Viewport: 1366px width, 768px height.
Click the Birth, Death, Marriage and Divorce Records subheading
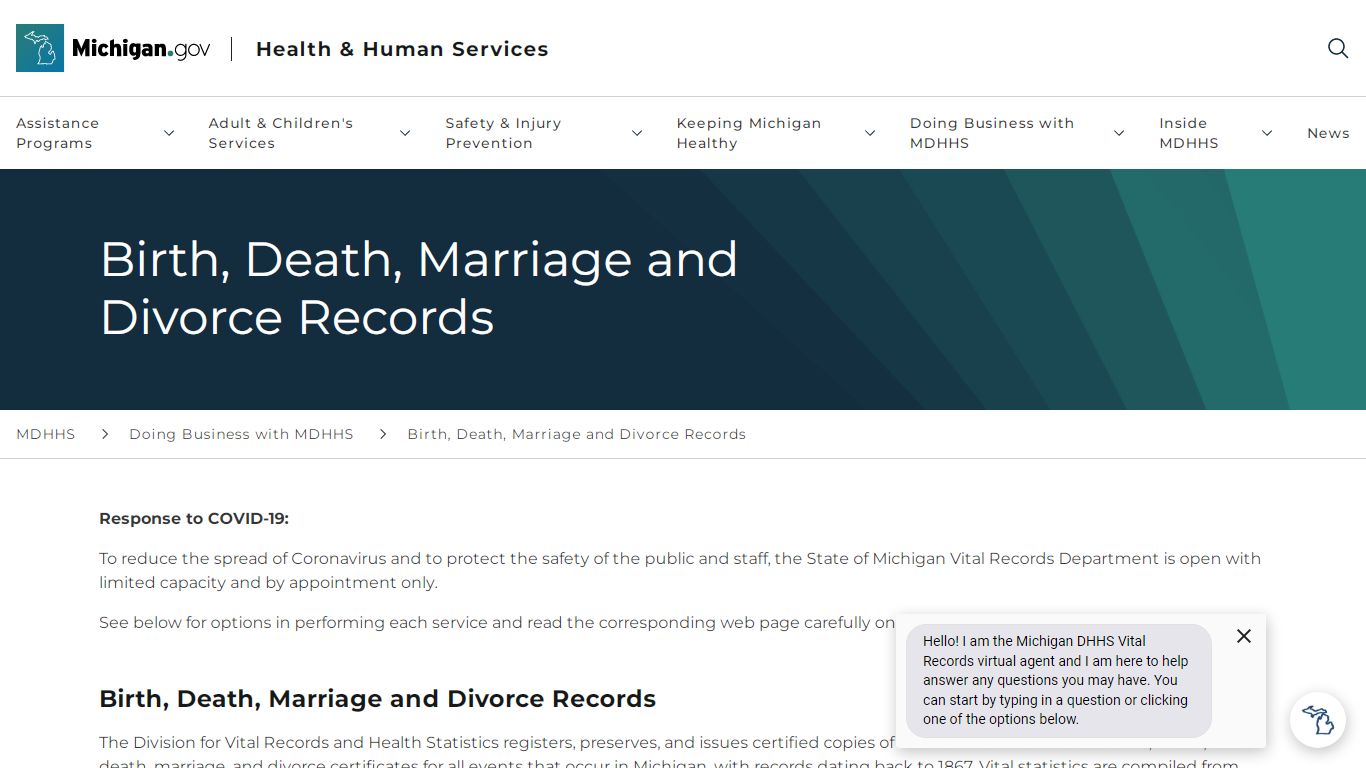[x=377, y=699]
